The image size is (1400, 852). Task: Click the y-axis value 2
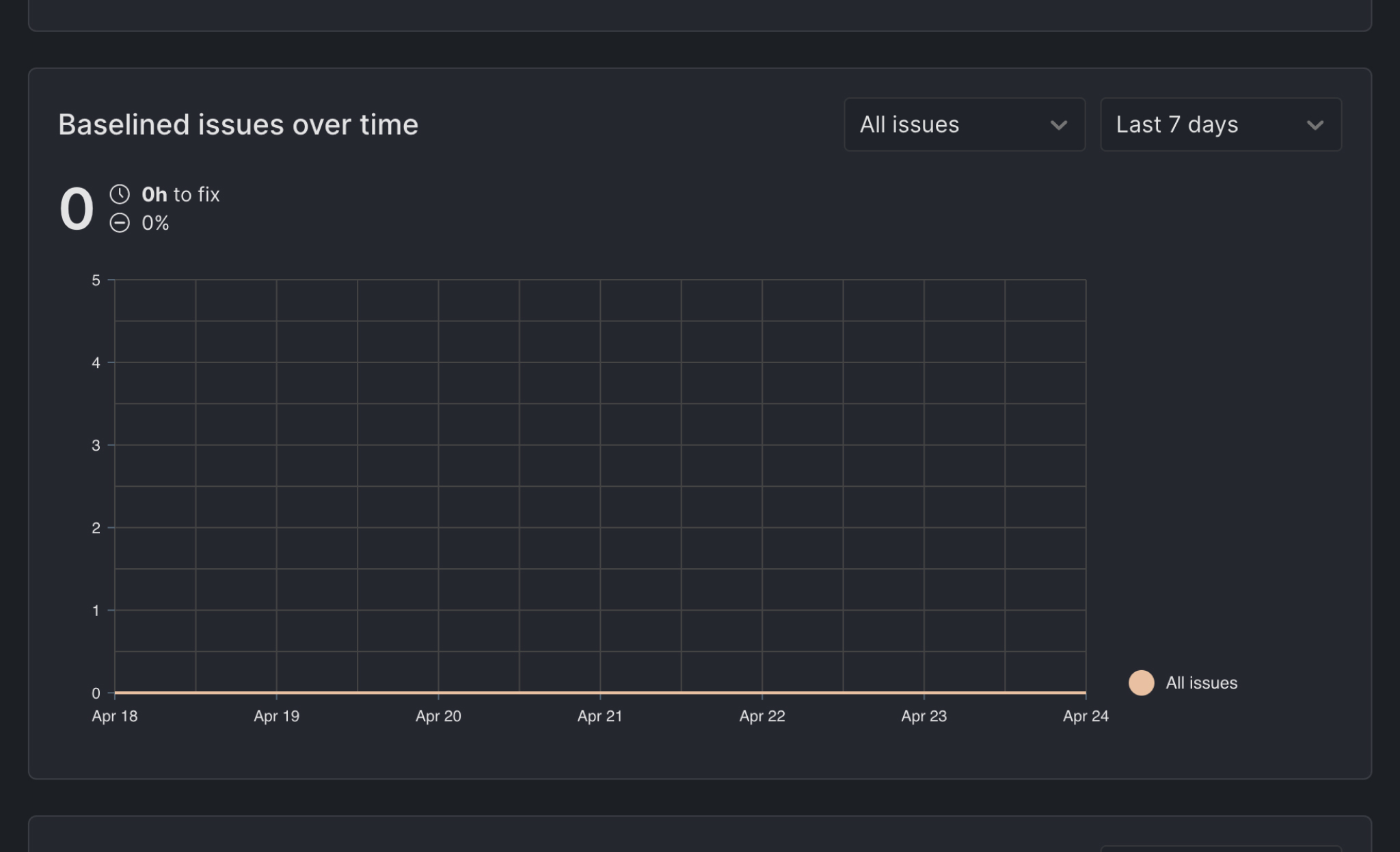click(x=96, y=528)
